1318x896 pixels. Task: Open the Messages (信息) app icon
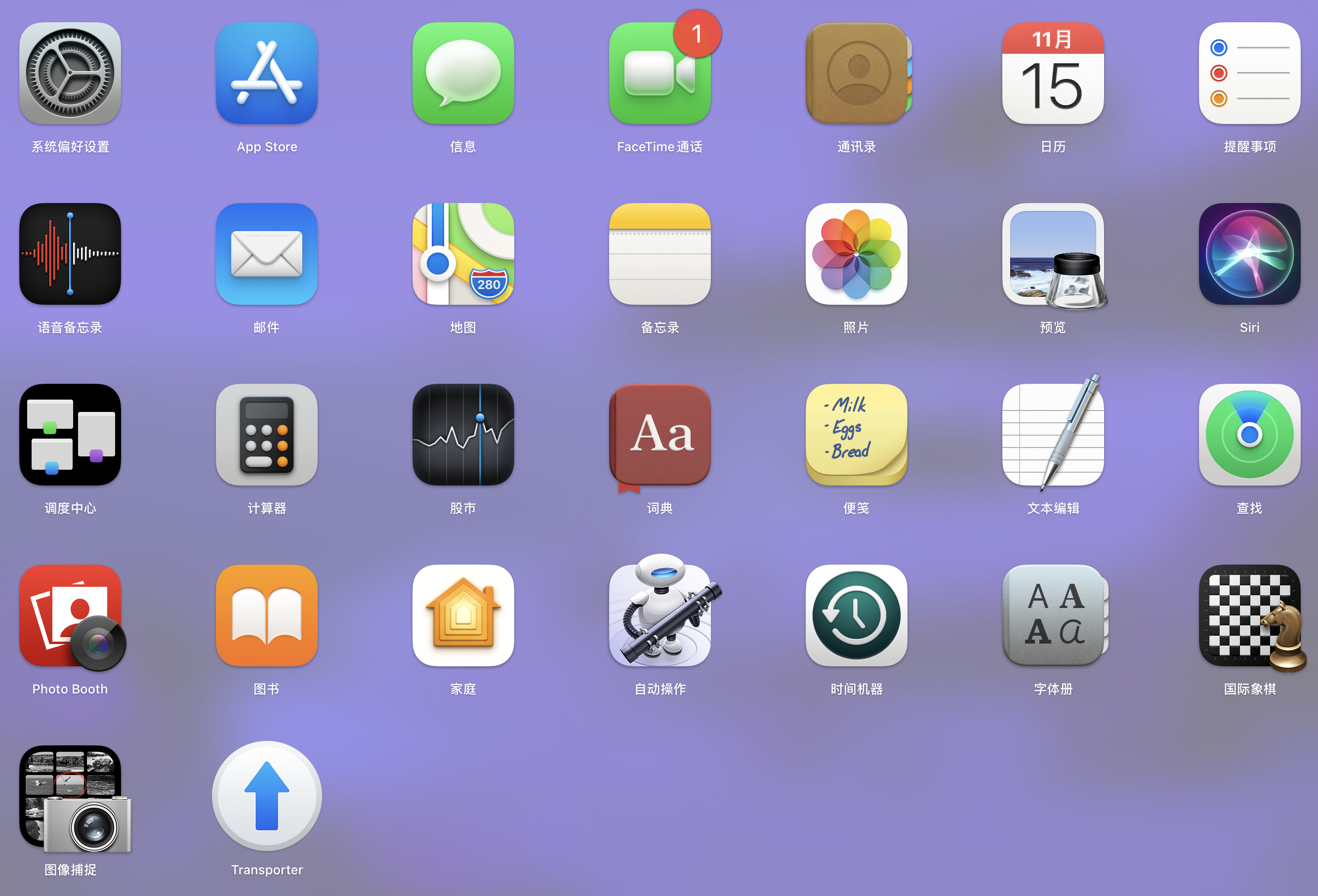(463, 73)
